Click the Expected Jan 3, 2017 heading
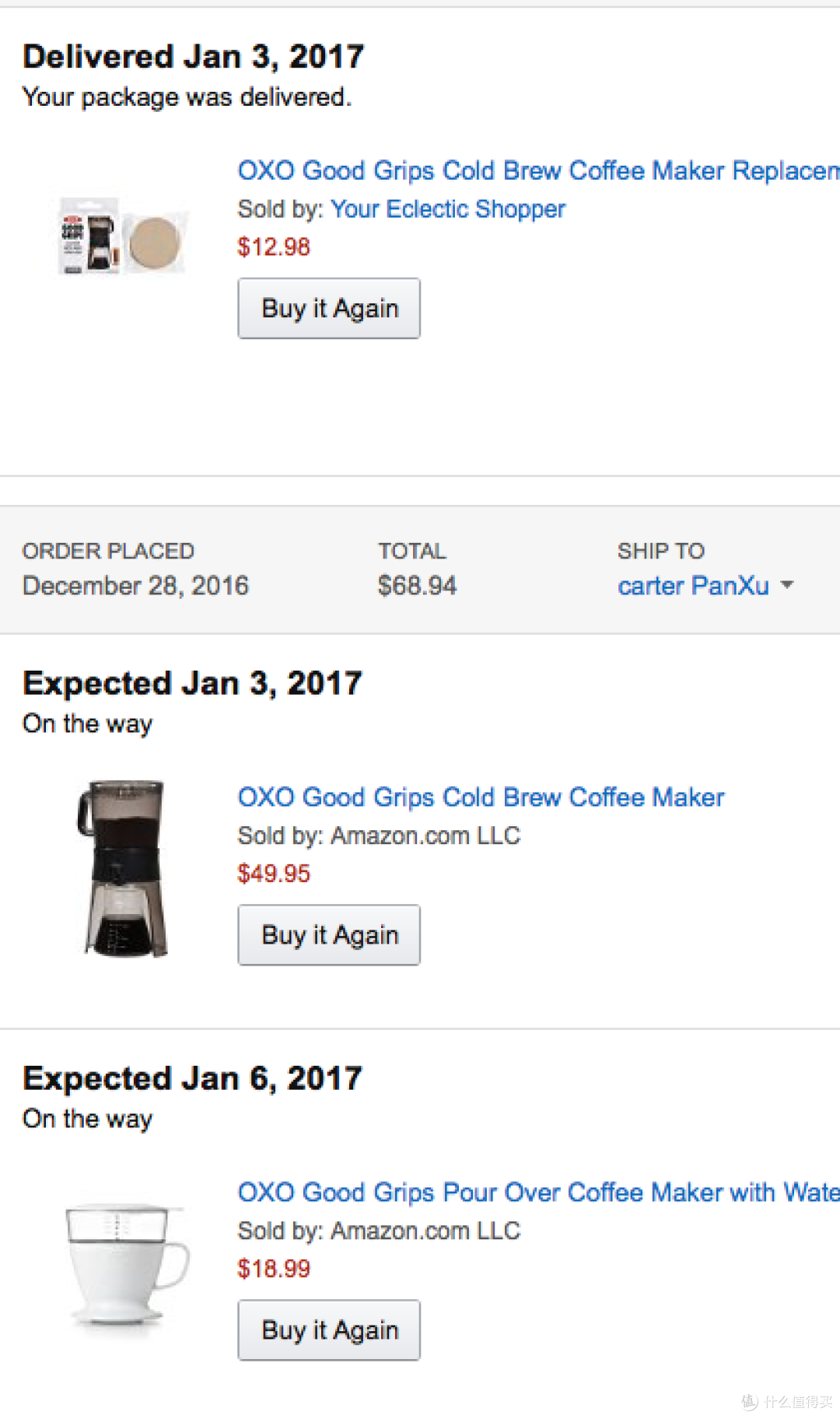The image size is (840, 1419). coord(193,683)
